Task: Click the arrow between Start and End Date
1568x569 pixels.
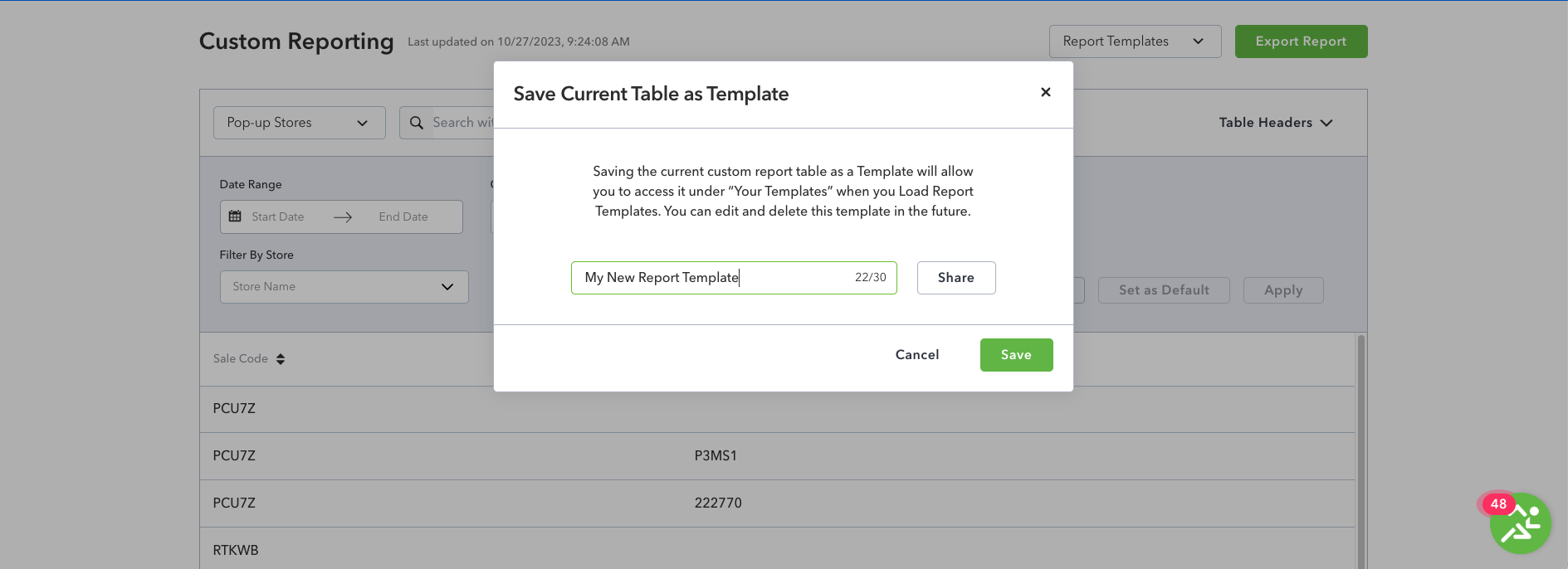Action: 343,217
